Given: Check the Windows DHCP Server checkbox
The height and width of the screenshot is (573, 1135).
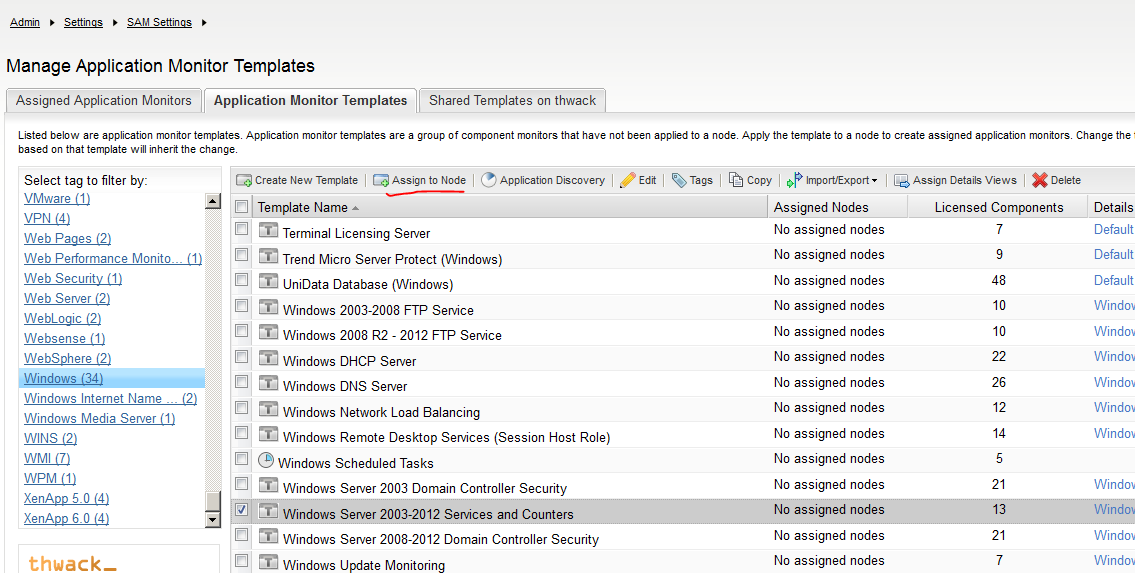Looking at the screenshot, I should pyautogui.click(x=242, y=357).
